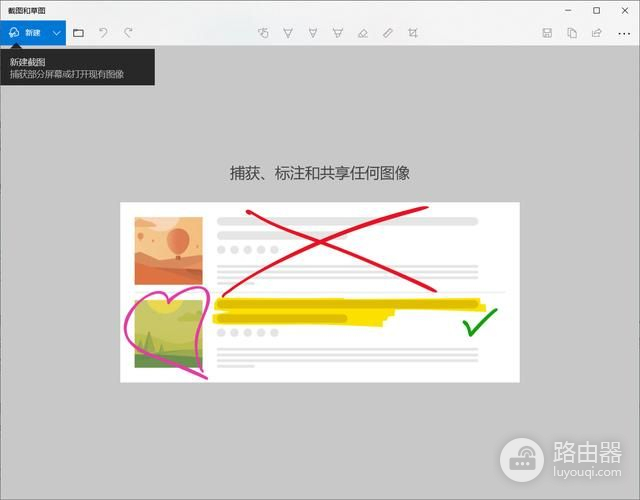
Task: Select the Ballpoint pen tool
Action: coord(288,33)
